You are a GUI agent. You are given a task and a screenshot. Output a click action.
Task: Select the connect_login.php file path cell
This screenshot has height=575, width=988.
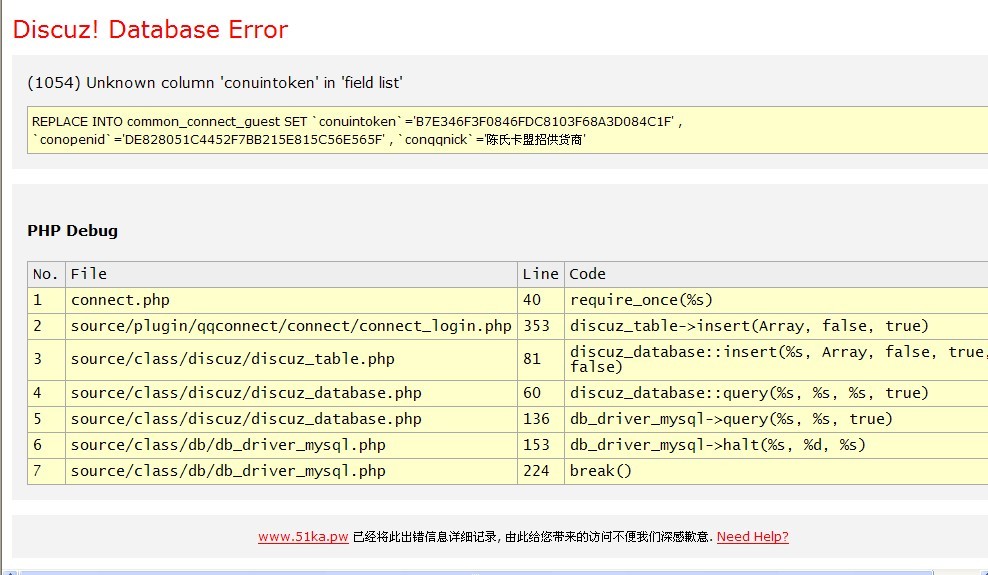click(290, 326)
